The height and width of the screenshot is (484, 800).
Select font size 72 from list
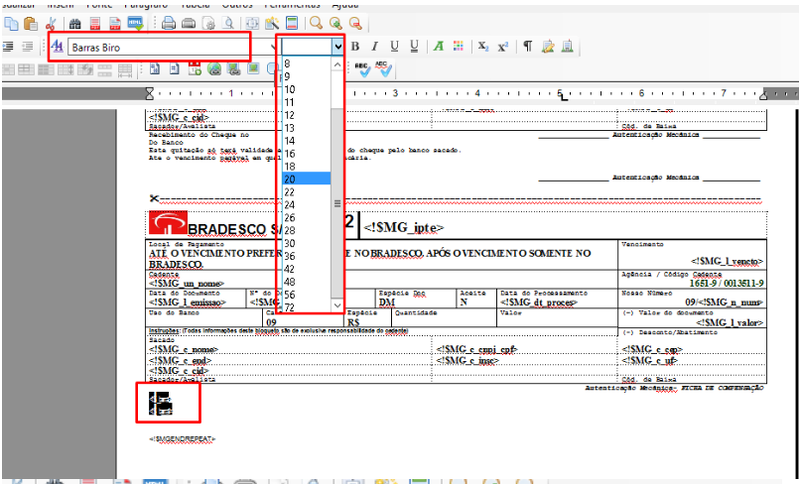coord(306,307)
